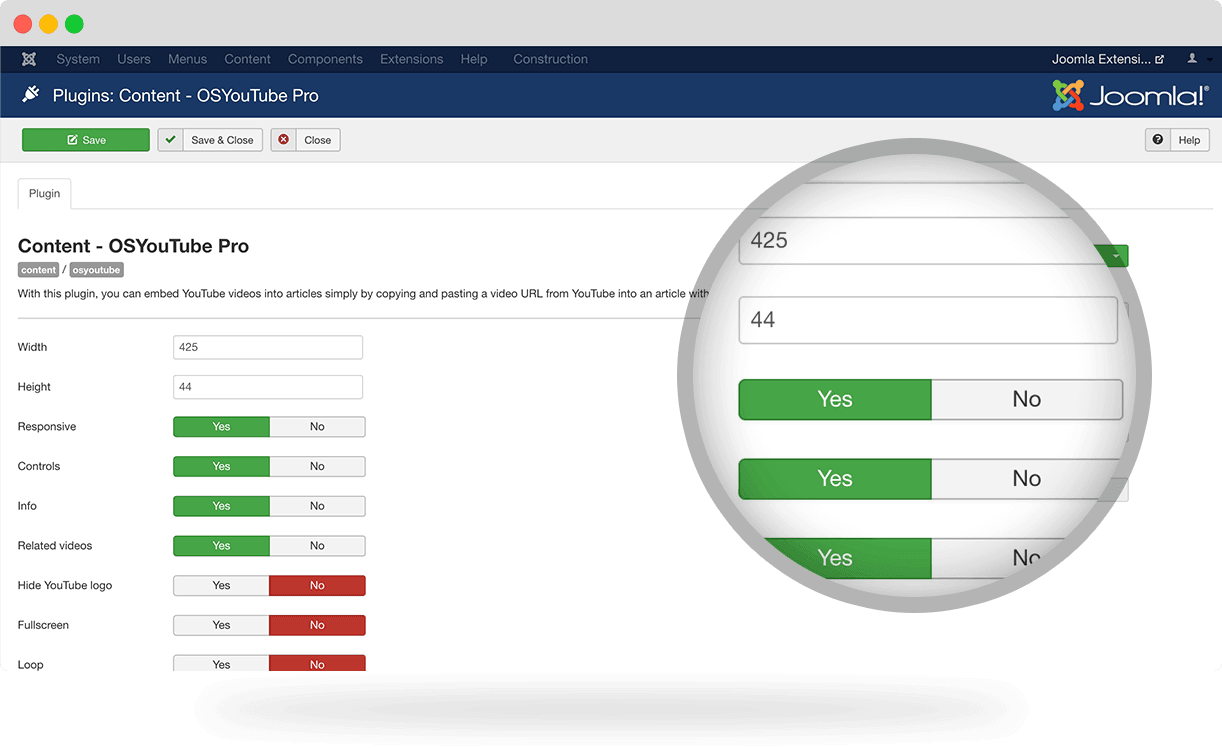Screen dimensions: 1222x748
Task: Click the 'Responsive' field label
Action: (47, 427)
